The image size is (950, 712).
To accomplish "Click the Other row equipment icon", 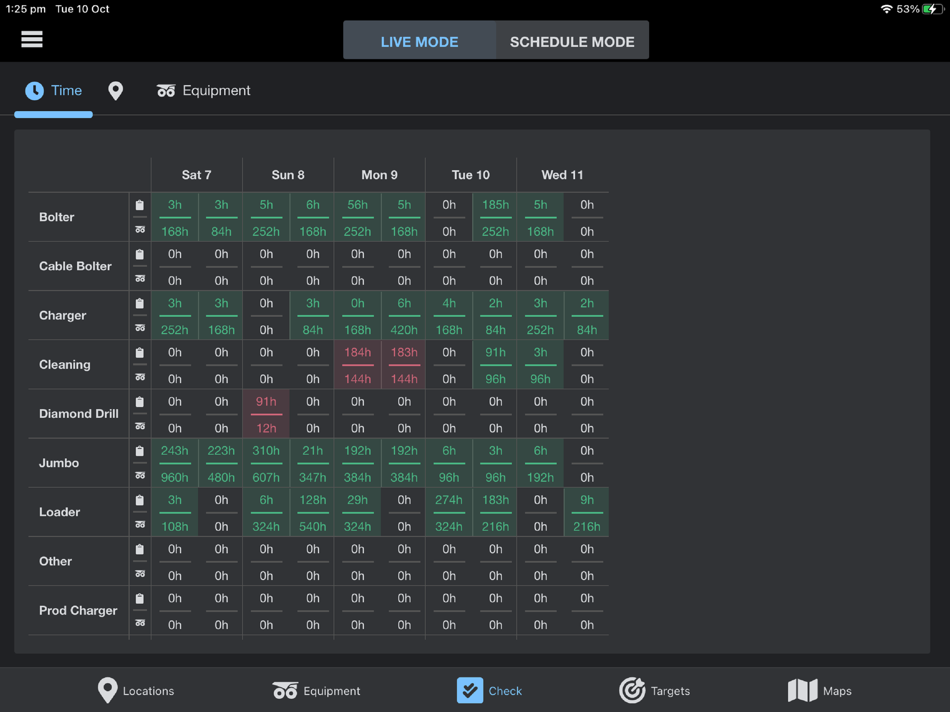I will click(x=140, y=574).
